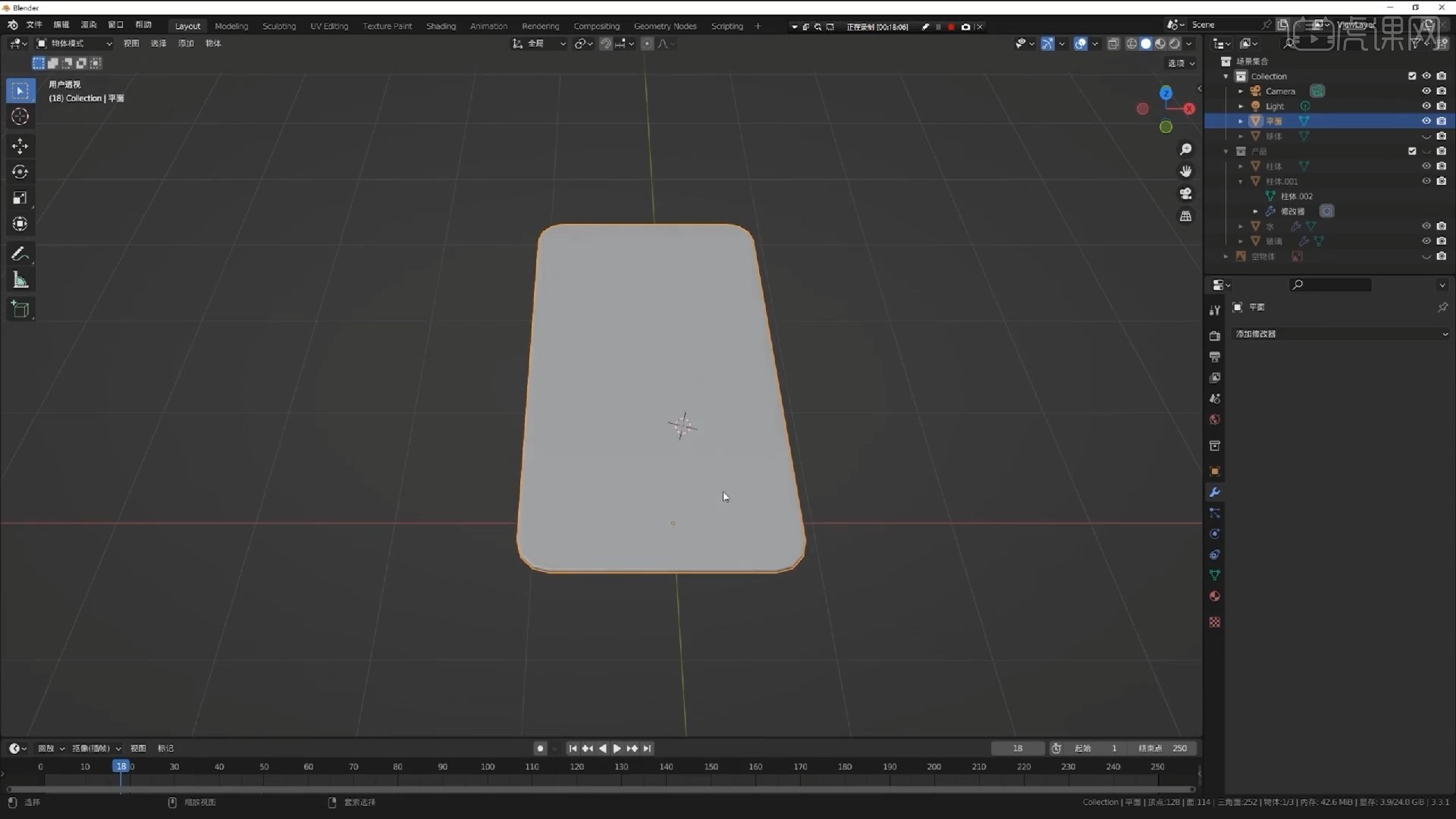1456x819 pixels.
Task: Jump to the animation start frame
Action: coord(573,748)
